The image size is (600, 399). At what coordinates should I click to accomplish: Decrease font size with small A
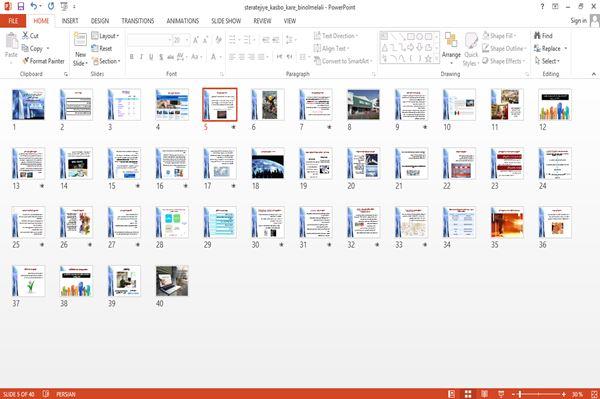coord(205,40)
